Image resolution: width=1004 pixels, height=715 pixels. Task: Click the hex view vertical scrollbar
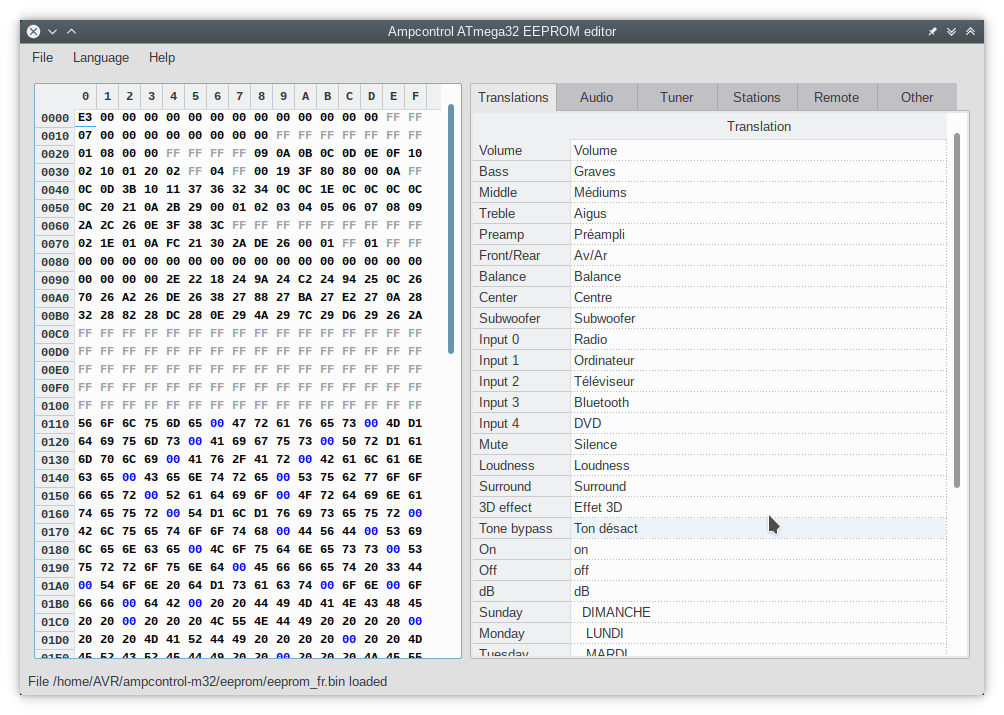click(x=451, y=229)
